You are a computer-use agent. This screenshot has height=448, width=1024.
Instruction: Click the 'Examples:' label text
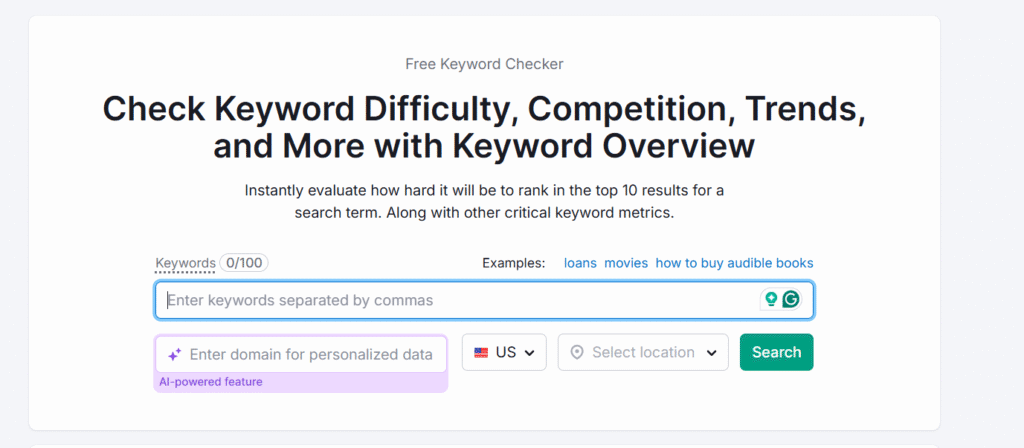(514, 263)
